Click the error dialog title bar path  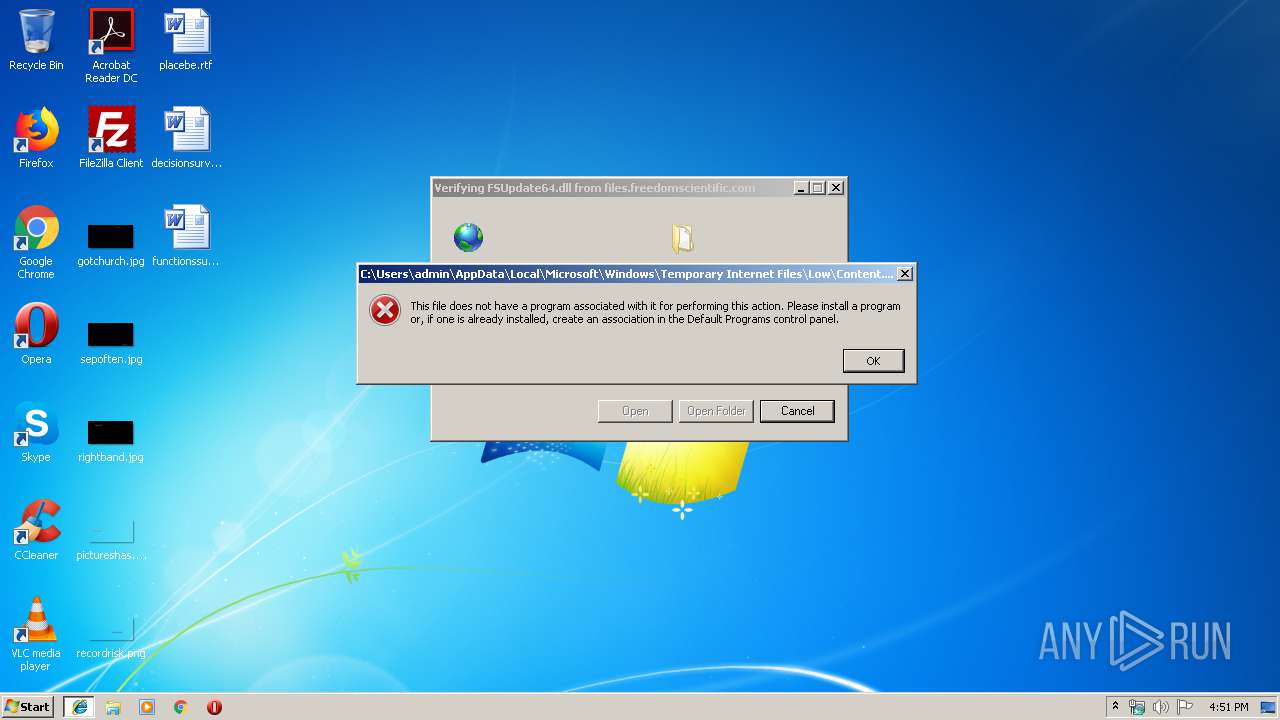coord(627,274)
